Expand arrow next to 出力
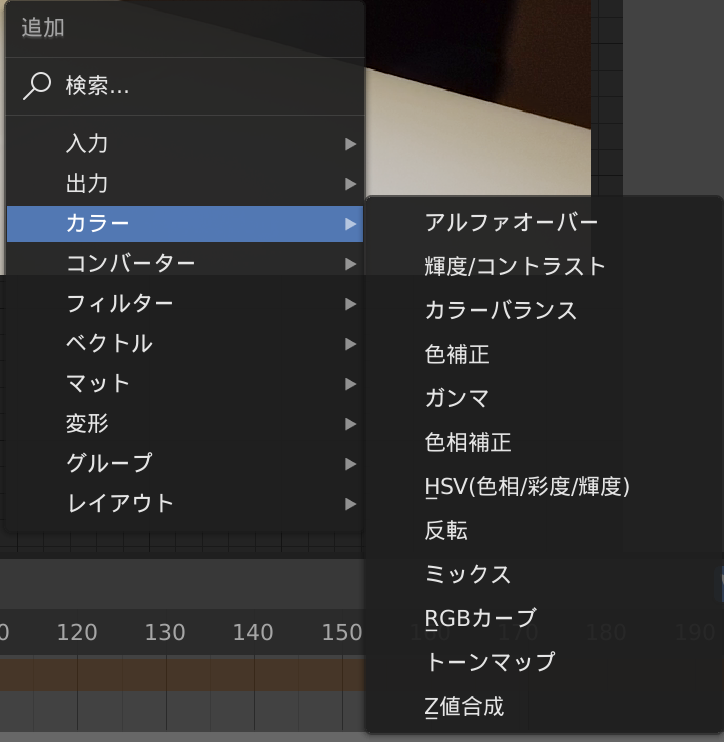 tap(350, 184)
